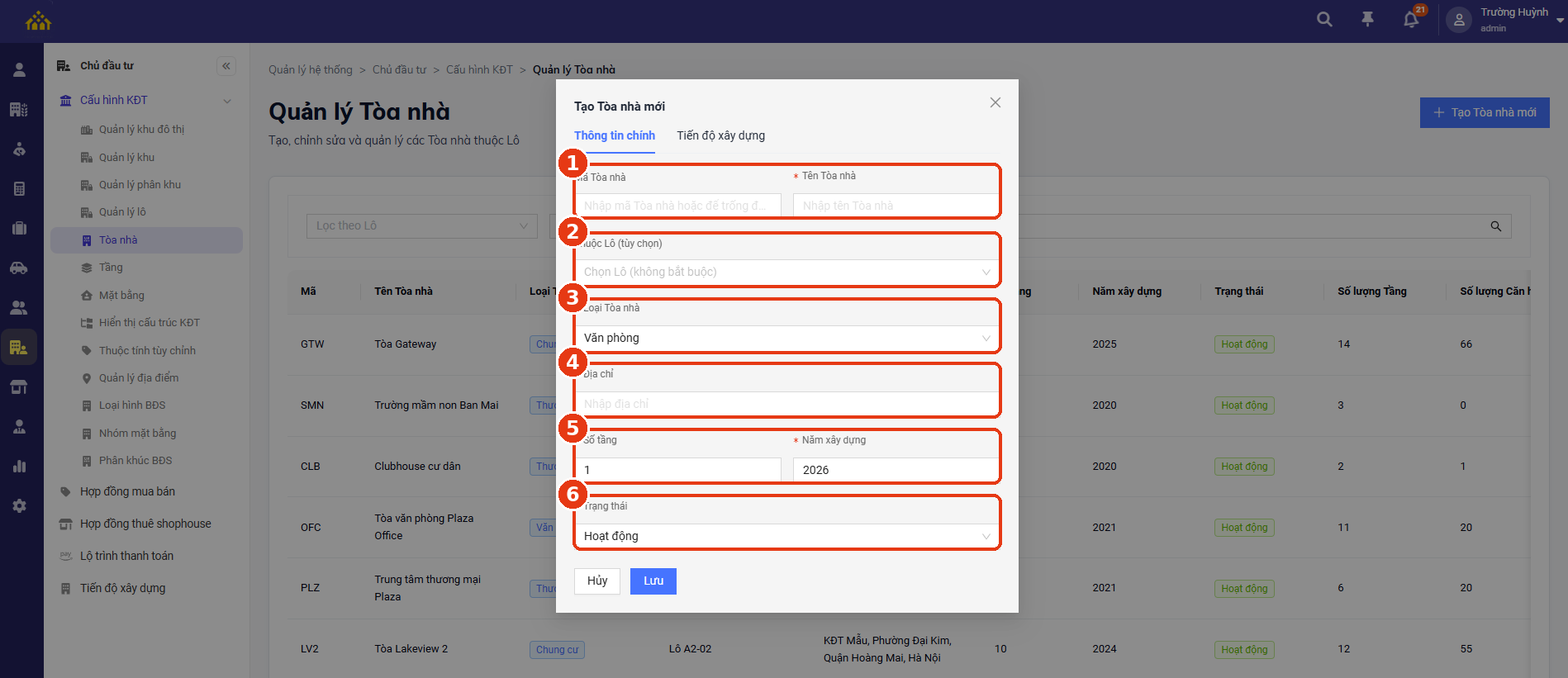Focus the Năm xây dựng field showing 2026

[x=896, y=470]
